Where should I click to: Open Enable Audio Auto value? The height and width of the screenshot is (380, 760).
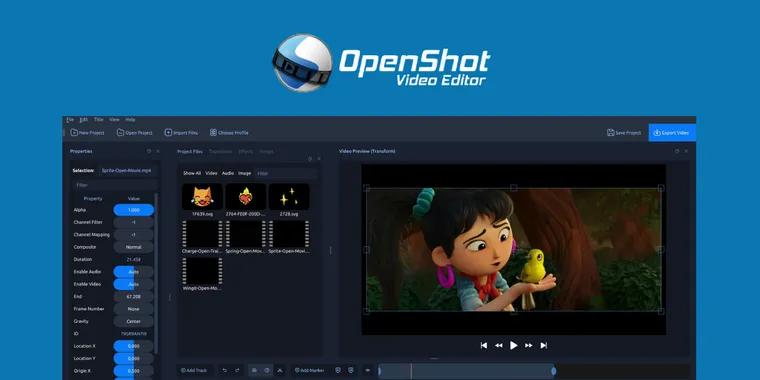134,272
